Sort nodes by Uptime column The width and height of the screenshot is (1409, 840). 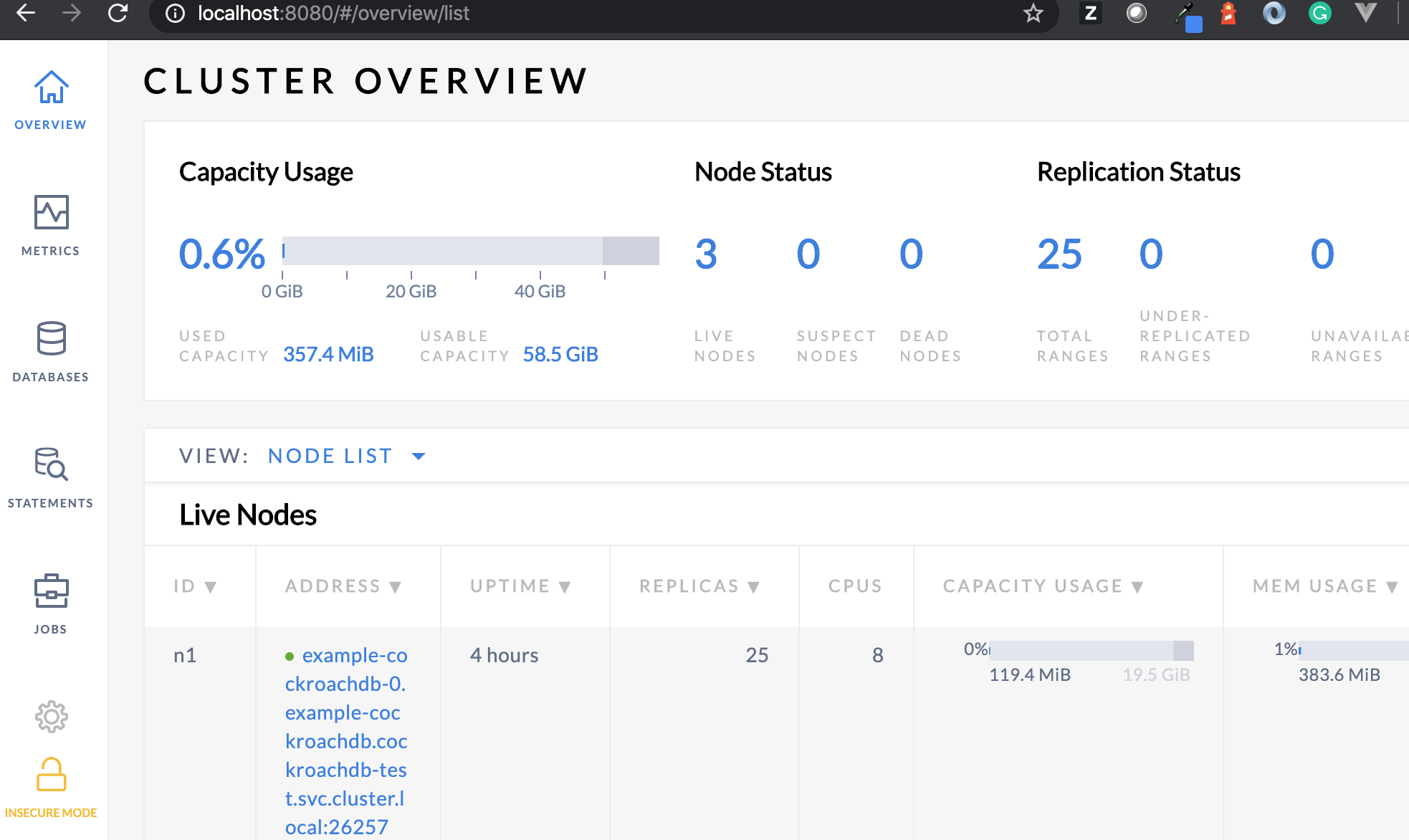(x=520, y=586)
